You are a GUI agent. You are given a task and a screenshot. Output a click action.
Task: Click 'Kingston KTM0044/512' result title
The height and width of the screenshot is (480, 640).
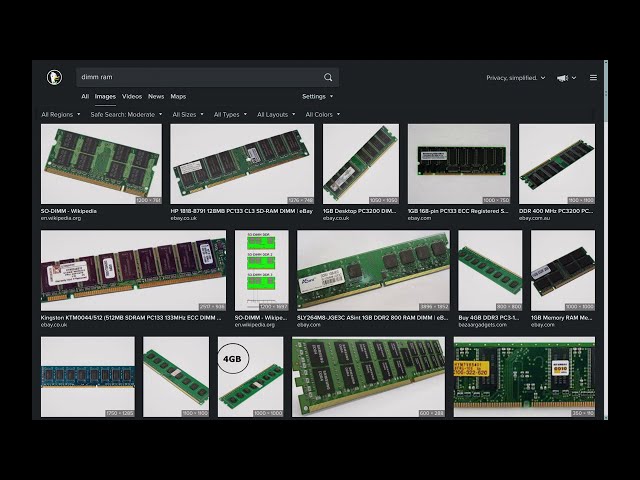(x=131, y=318)
